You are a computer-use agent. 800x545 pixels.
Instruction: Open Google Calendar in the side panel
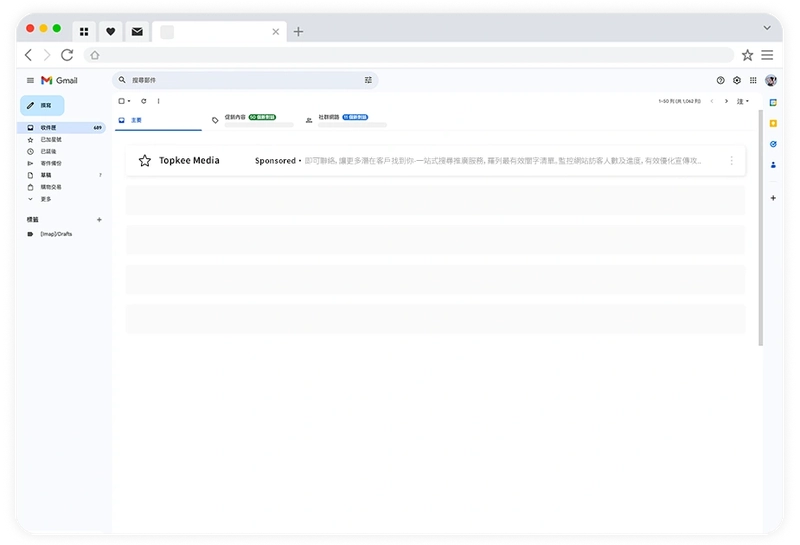click(x=773, y=102)
